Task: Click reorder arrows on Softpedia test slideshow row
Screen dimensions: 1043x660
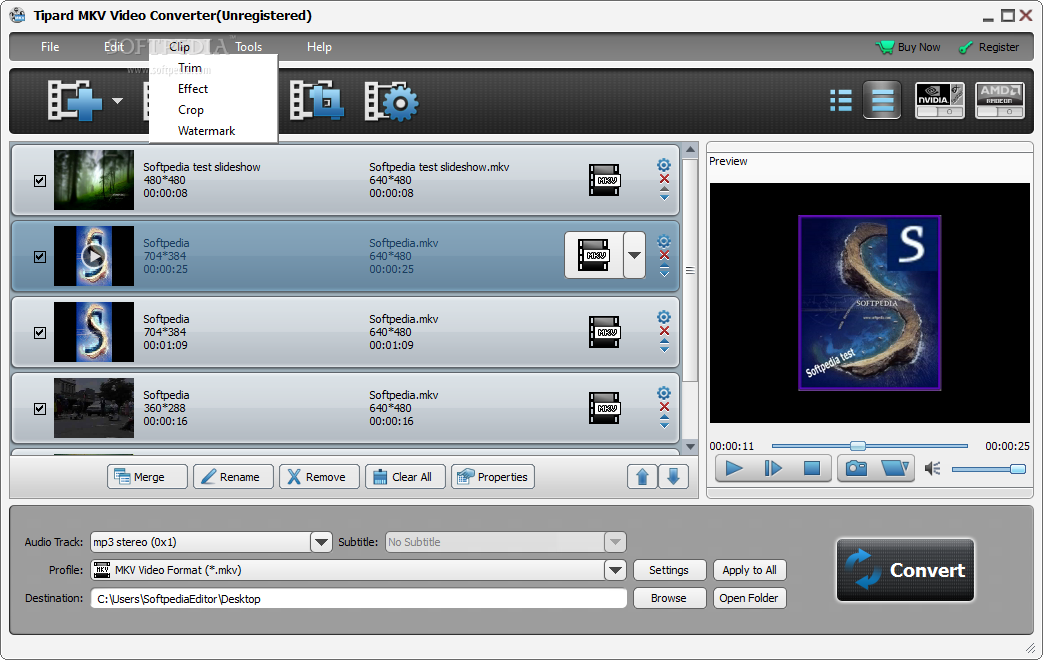Action: (664, 194)
